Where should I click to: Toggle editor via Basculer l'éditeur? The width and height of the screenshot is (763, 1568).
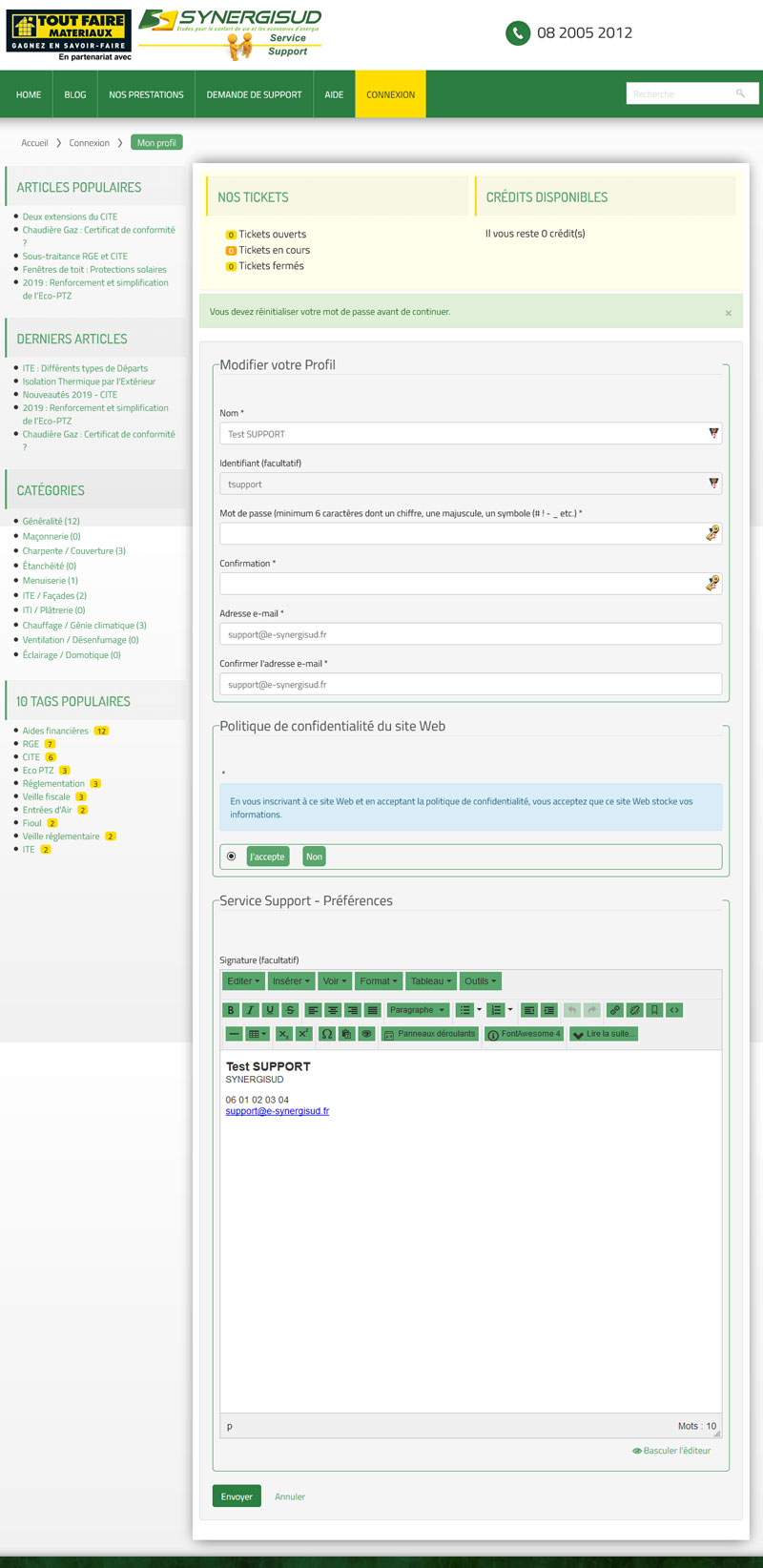671,1451
